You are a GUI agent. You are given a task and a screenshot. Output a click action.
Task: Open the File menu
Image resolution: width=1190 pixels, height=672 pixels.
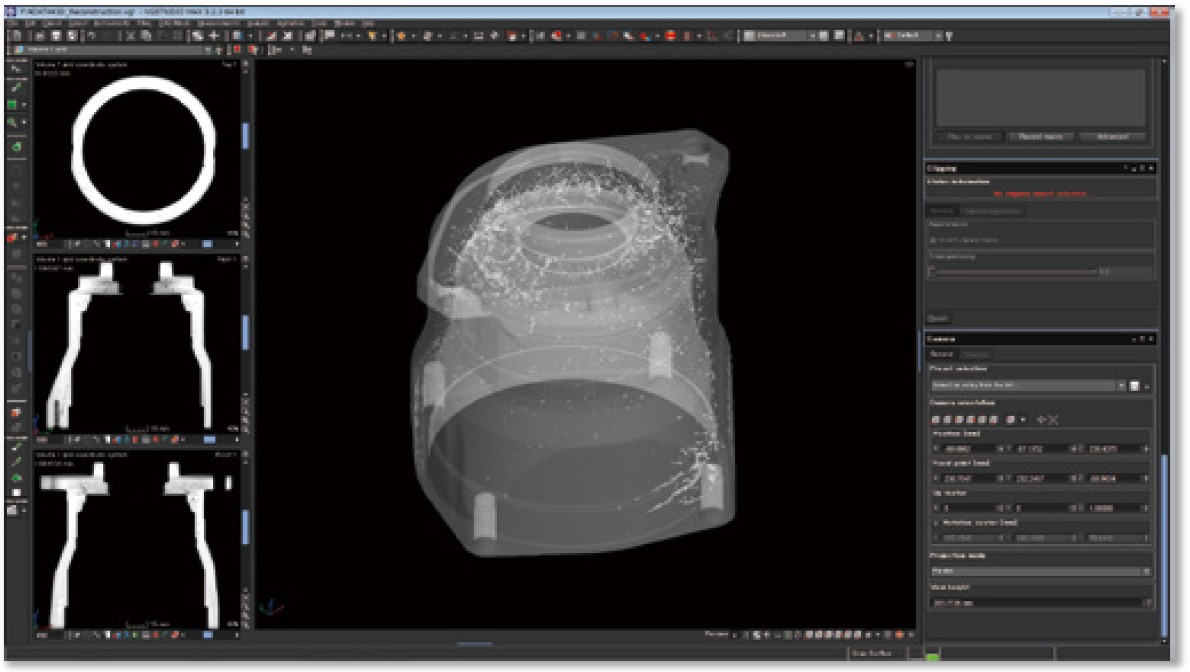(14, 24)
